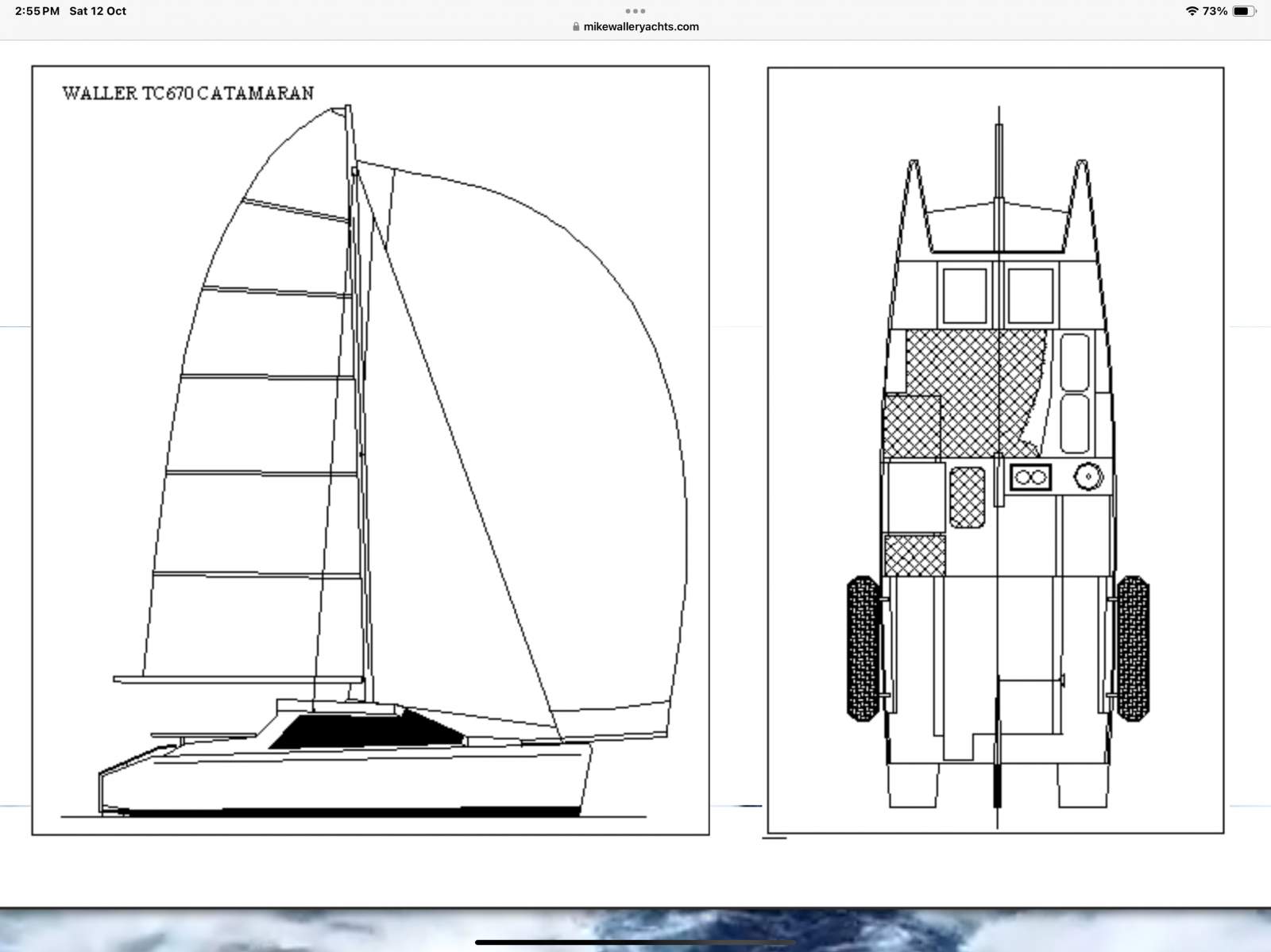1271x952 pixels.
Task: Tap the home indicator bar
Action: (x=635, y=942)
